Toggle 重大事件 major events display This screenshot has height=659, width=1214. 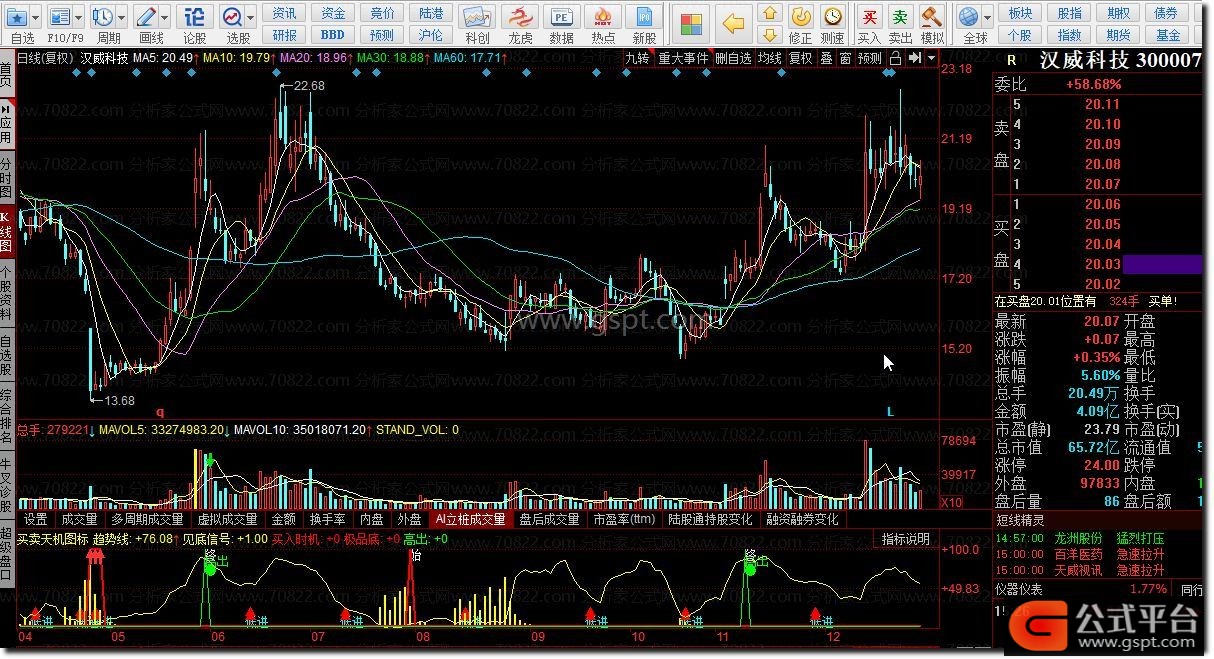[x=683, y=58]
